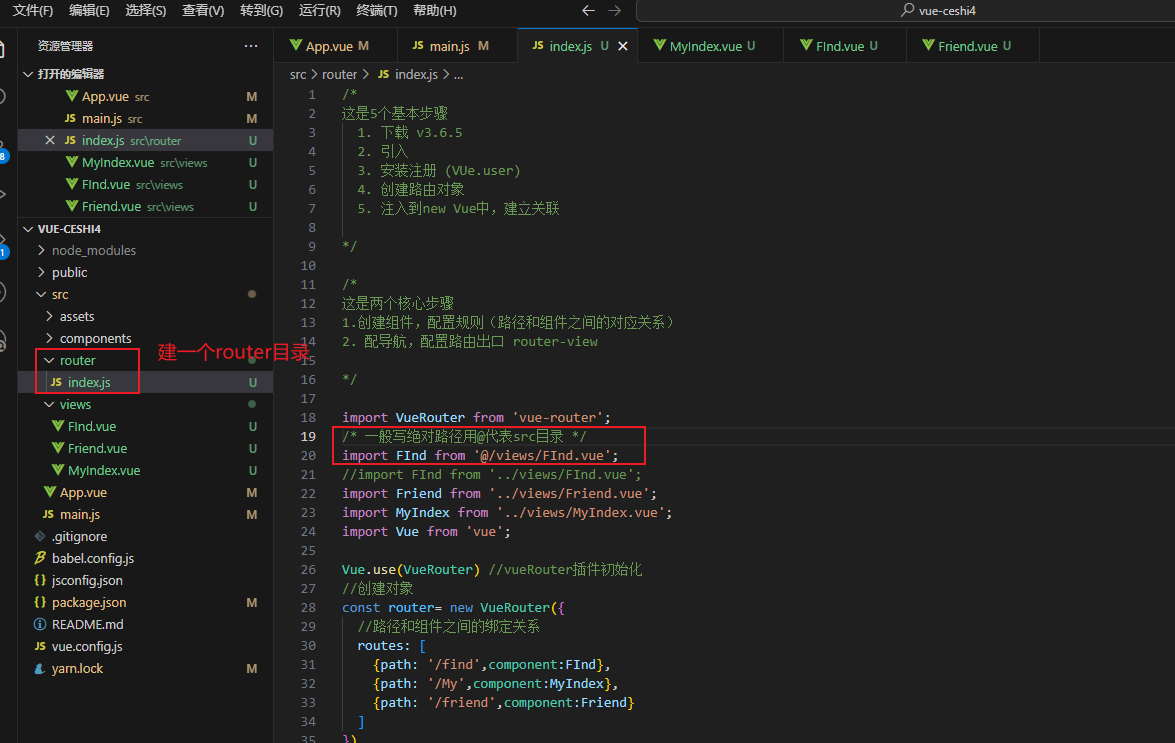Viewport: 1175px width, 743px height.
Task: Click the router breadcrumb segment
Action: [x=339, y=74]
